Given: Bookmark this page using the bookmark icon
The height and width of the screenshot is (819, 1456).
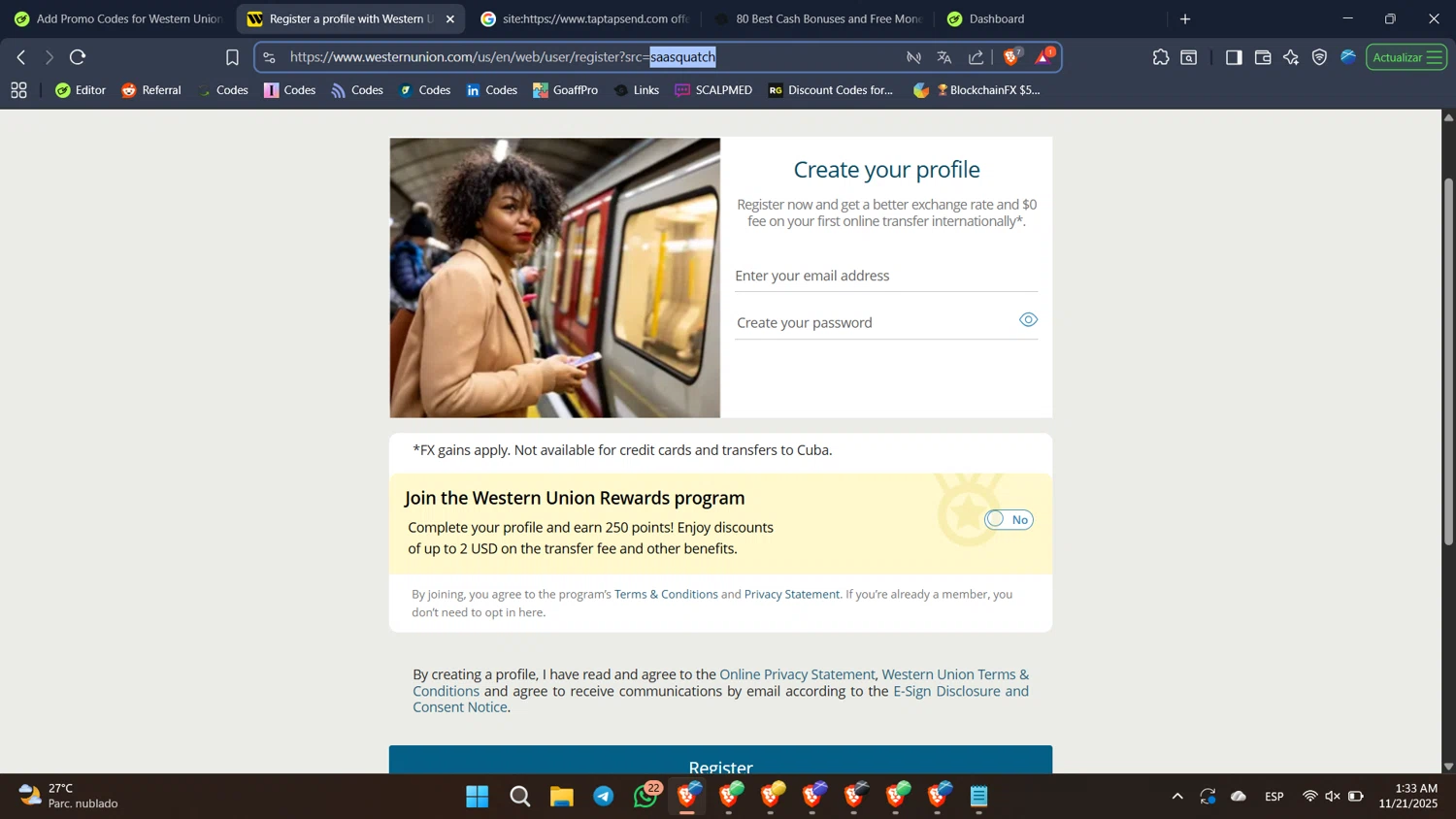Looking at the screenshot, I should 232,57.
